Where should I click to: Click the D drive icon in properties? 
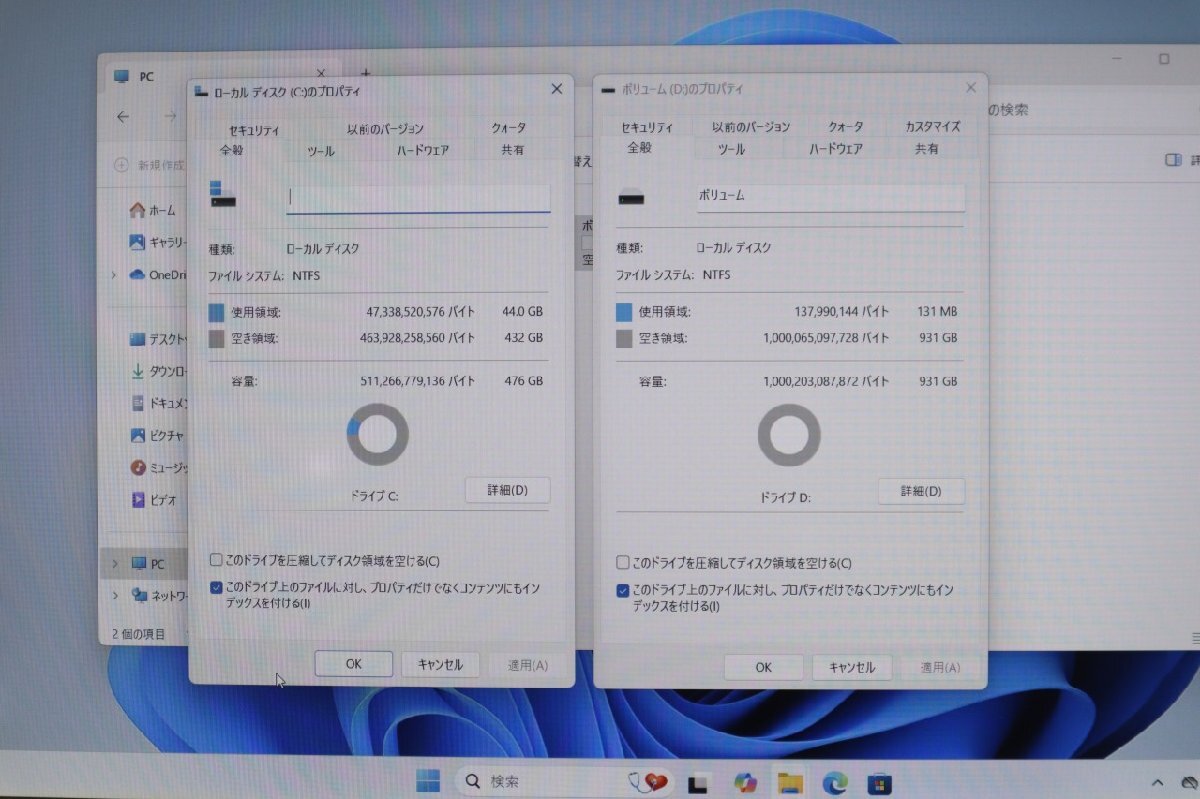(x=631, y=197)
